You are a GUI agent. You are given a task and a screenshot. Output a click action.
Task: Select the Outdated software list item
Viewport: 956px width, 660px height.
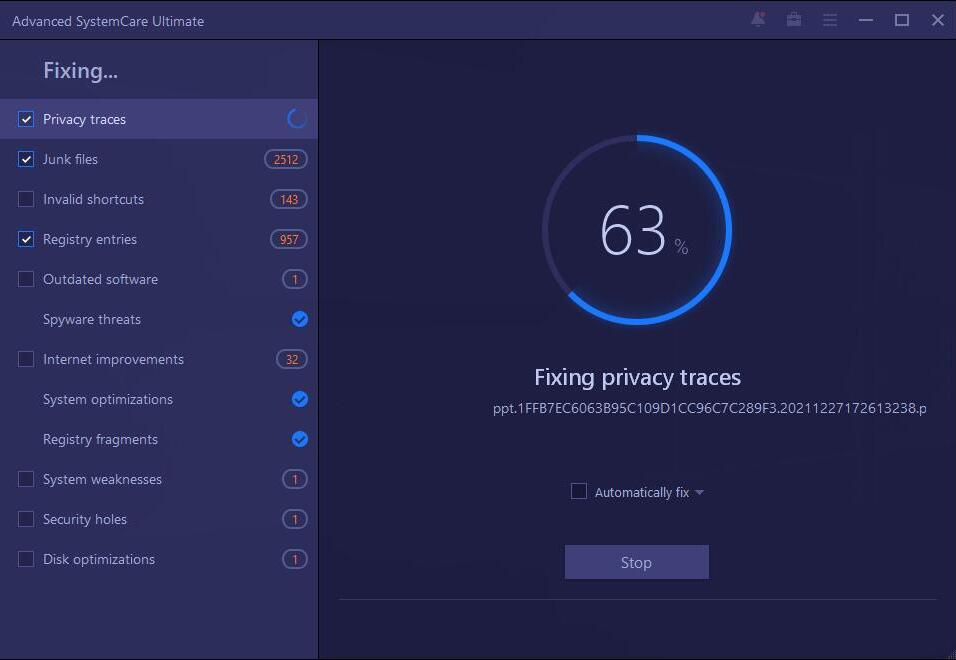coord(159,279)
